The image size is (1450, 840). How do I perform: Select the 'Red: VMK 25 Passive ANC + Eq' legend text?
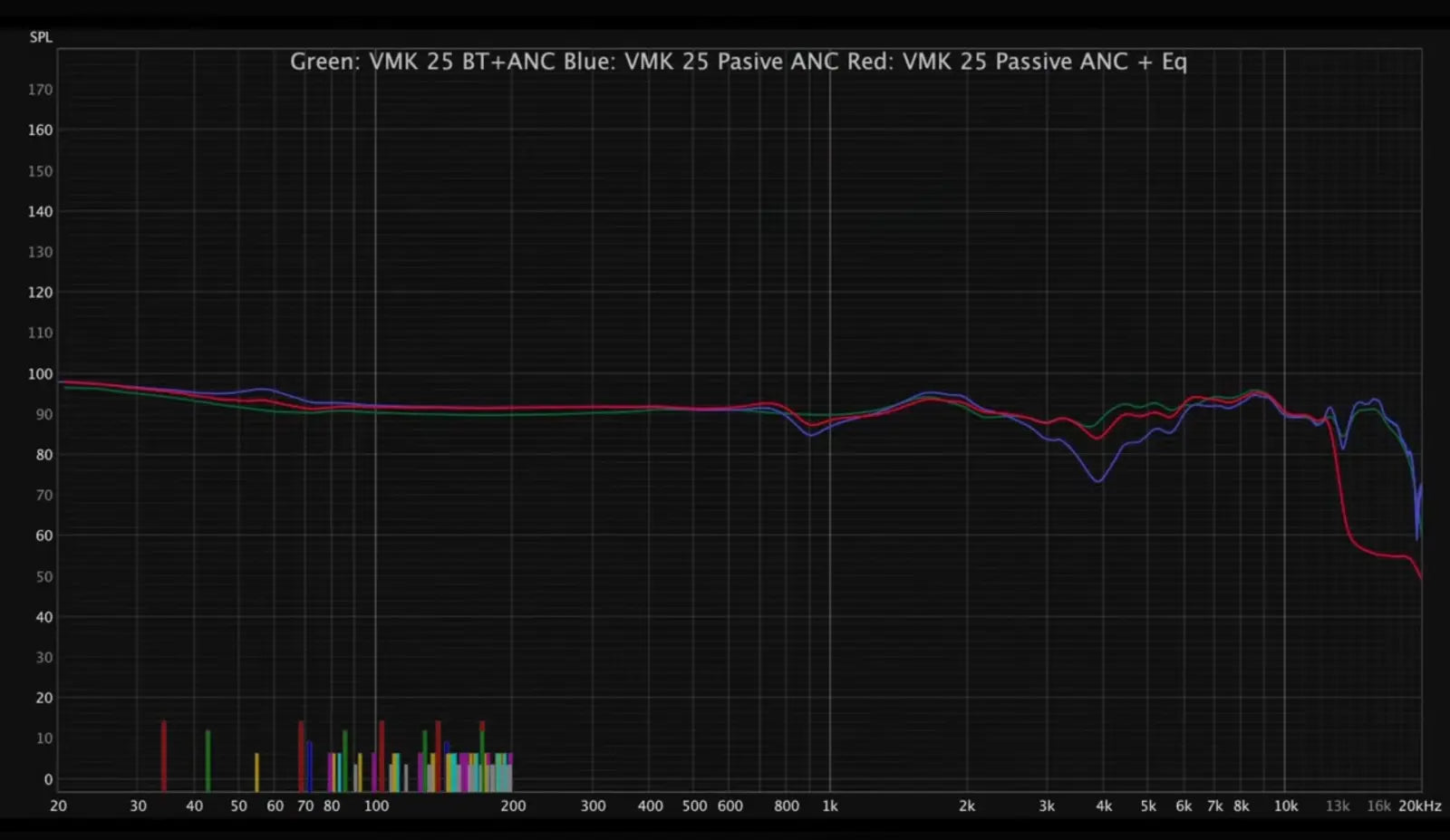coord(1017,62)
